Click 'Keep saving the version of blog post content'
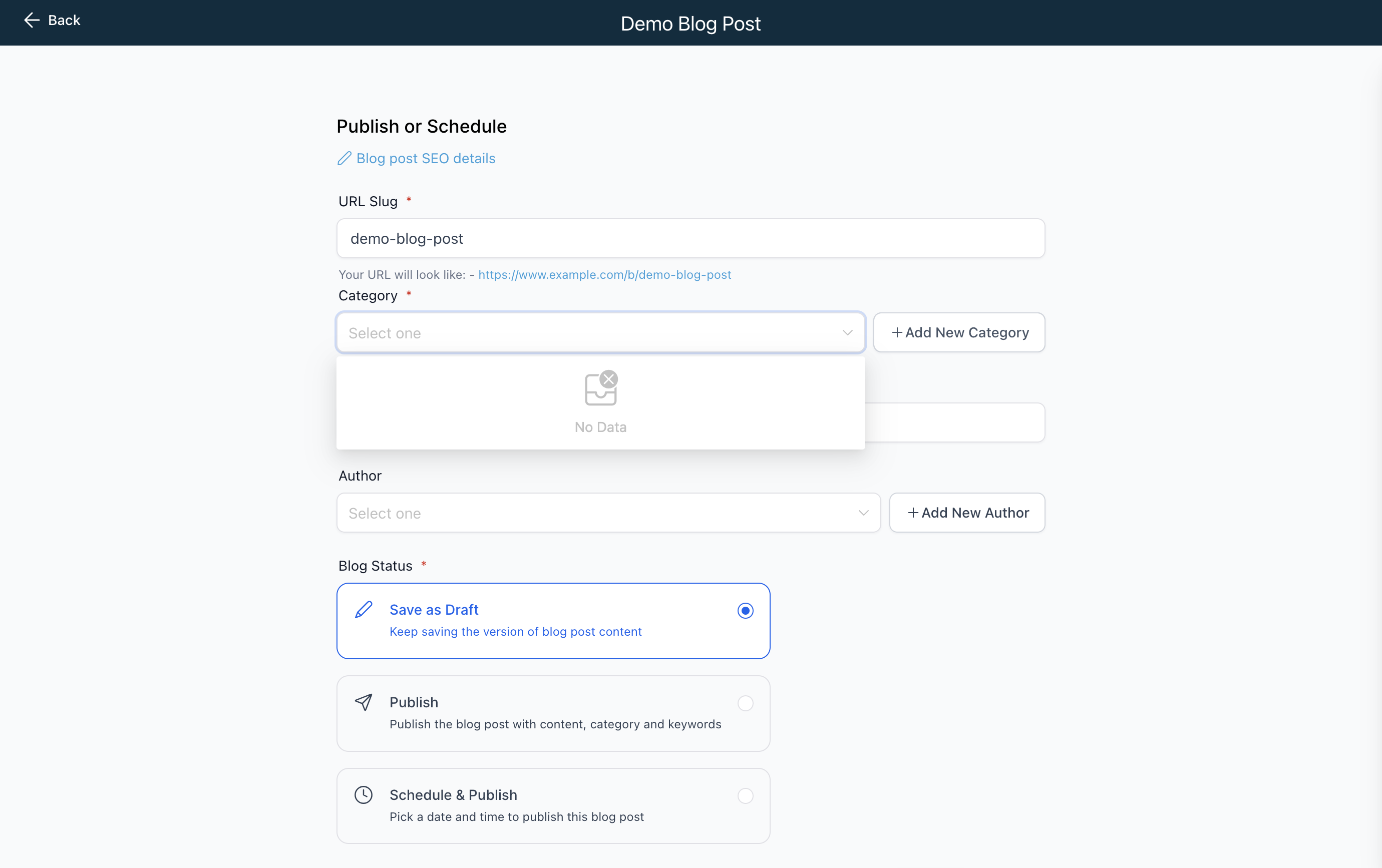The height and width of the screenshot is (868, 1382). tap(515, 632)
